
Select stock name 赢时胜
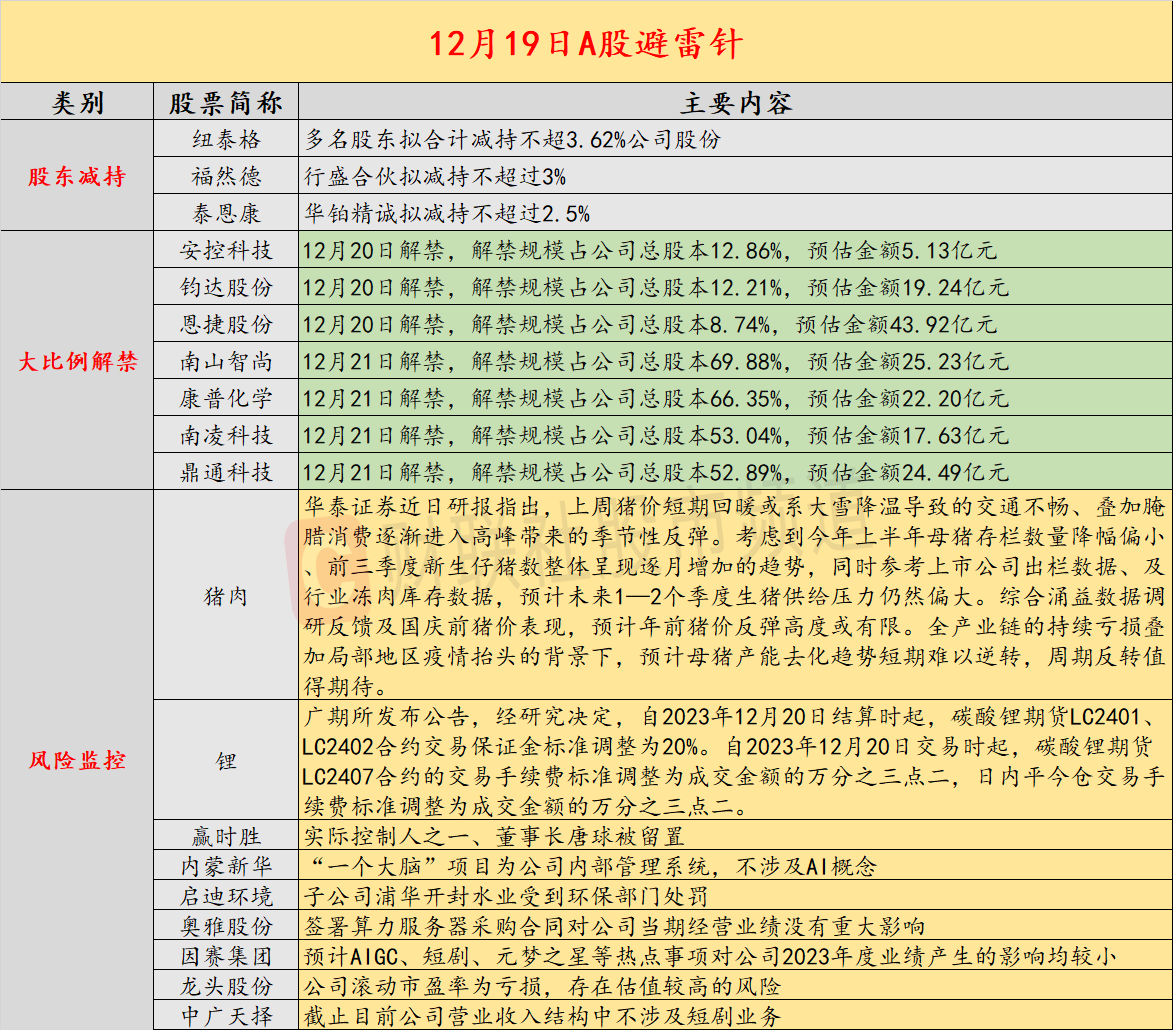coord(226,836)
